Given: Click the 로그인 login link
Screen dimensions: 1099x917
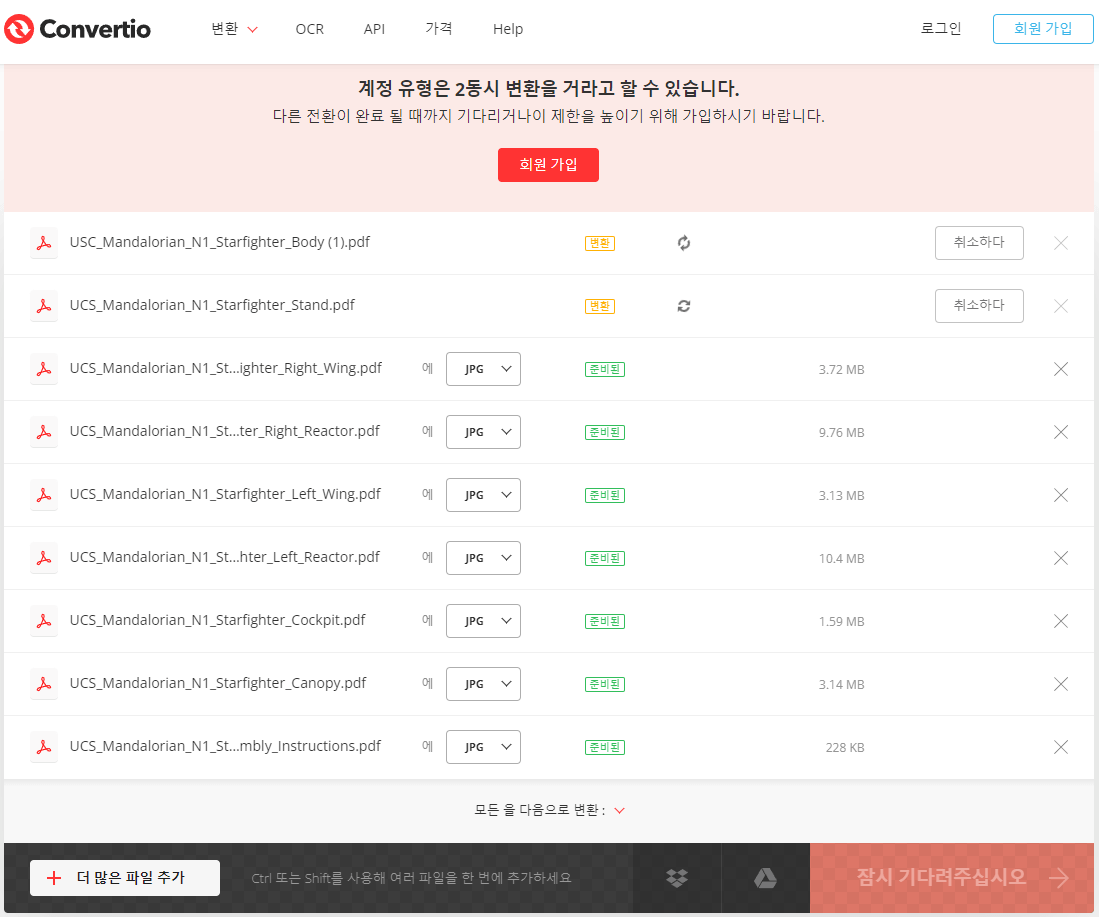Looking at the screenshot, I should pyautogui.click(x=940, y=29).
